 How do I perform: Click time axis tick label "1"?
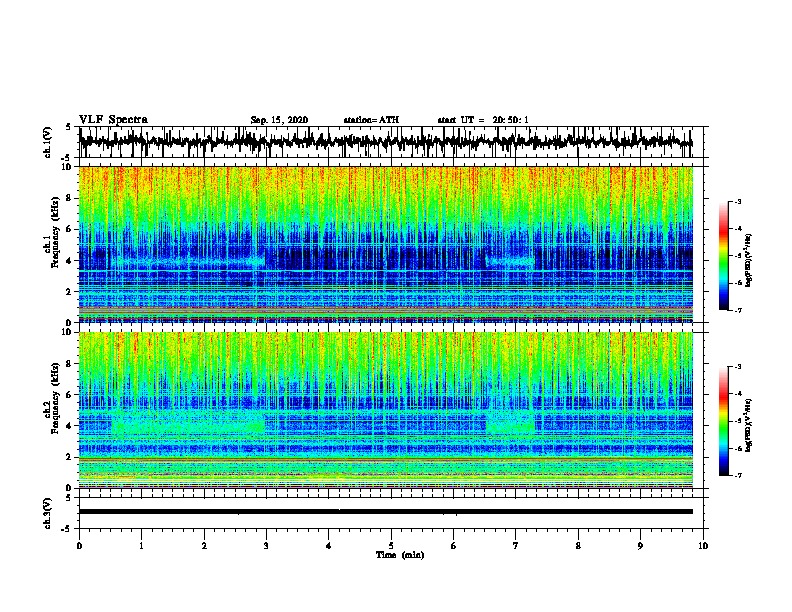141,546
